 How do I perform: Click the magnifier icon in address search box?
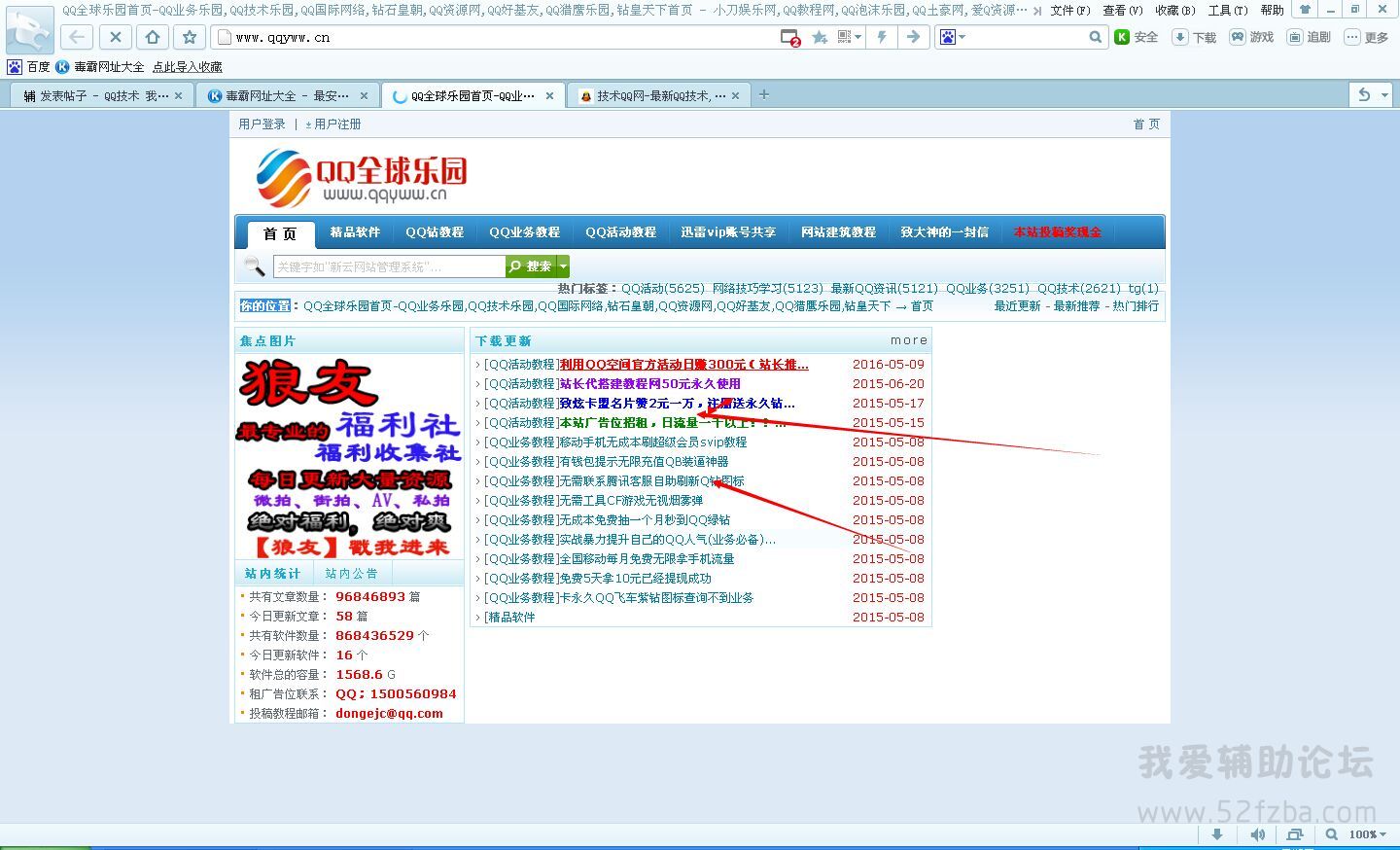(1096, 37)
